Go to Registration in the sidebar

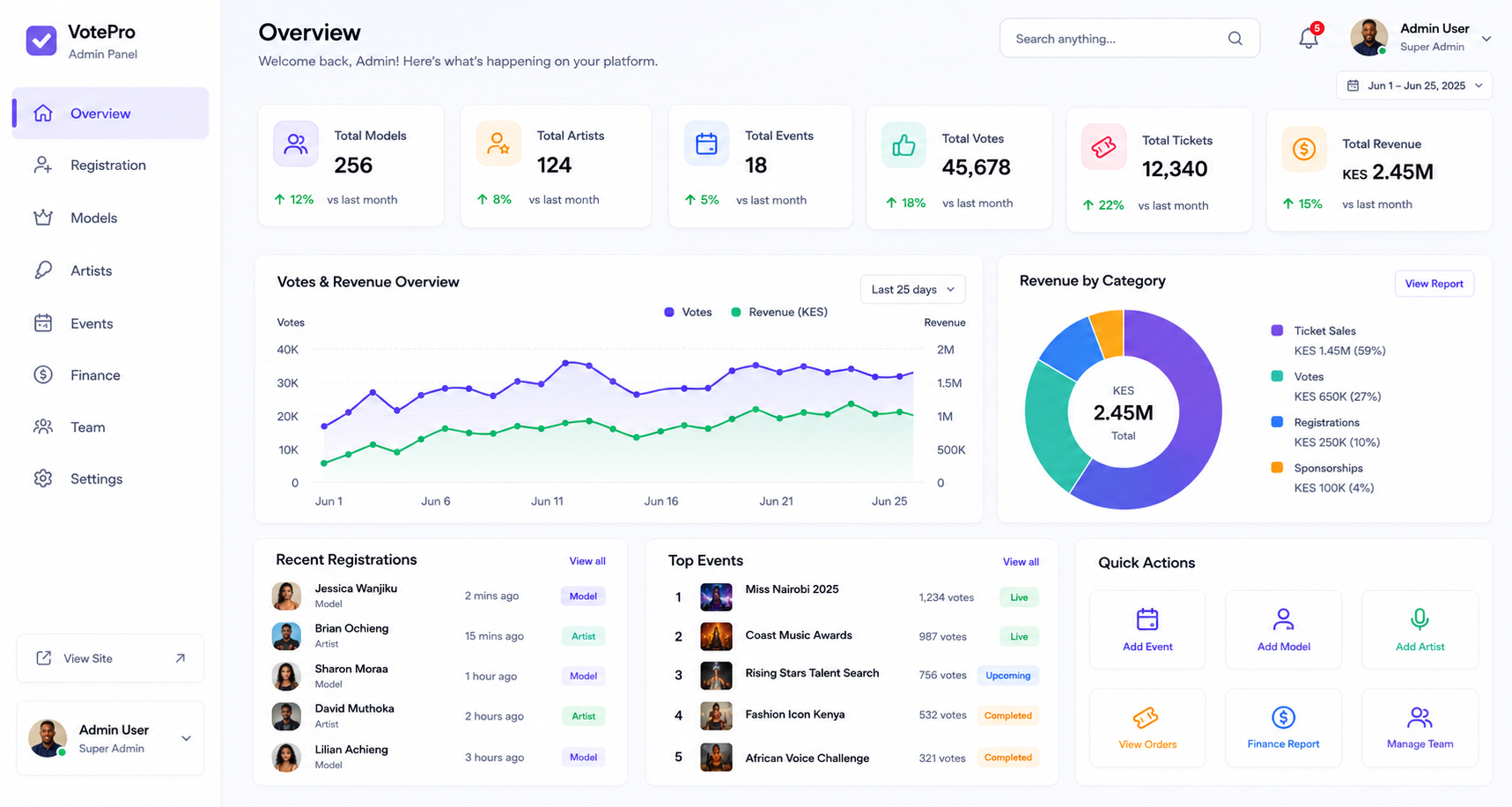(x=110, y=165)
